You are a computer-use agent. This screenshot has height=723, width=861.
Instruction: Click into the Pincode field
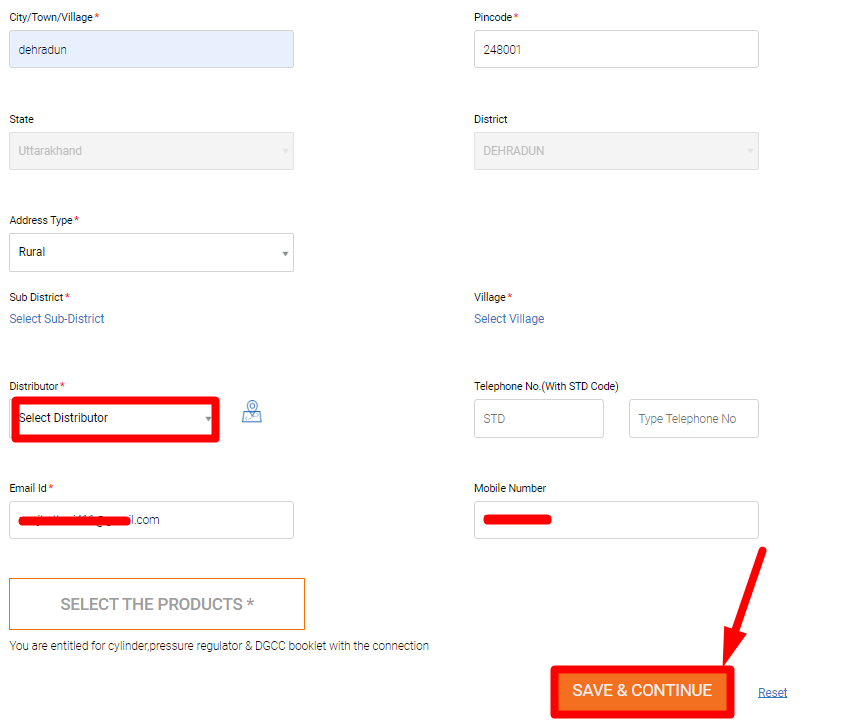615,49
